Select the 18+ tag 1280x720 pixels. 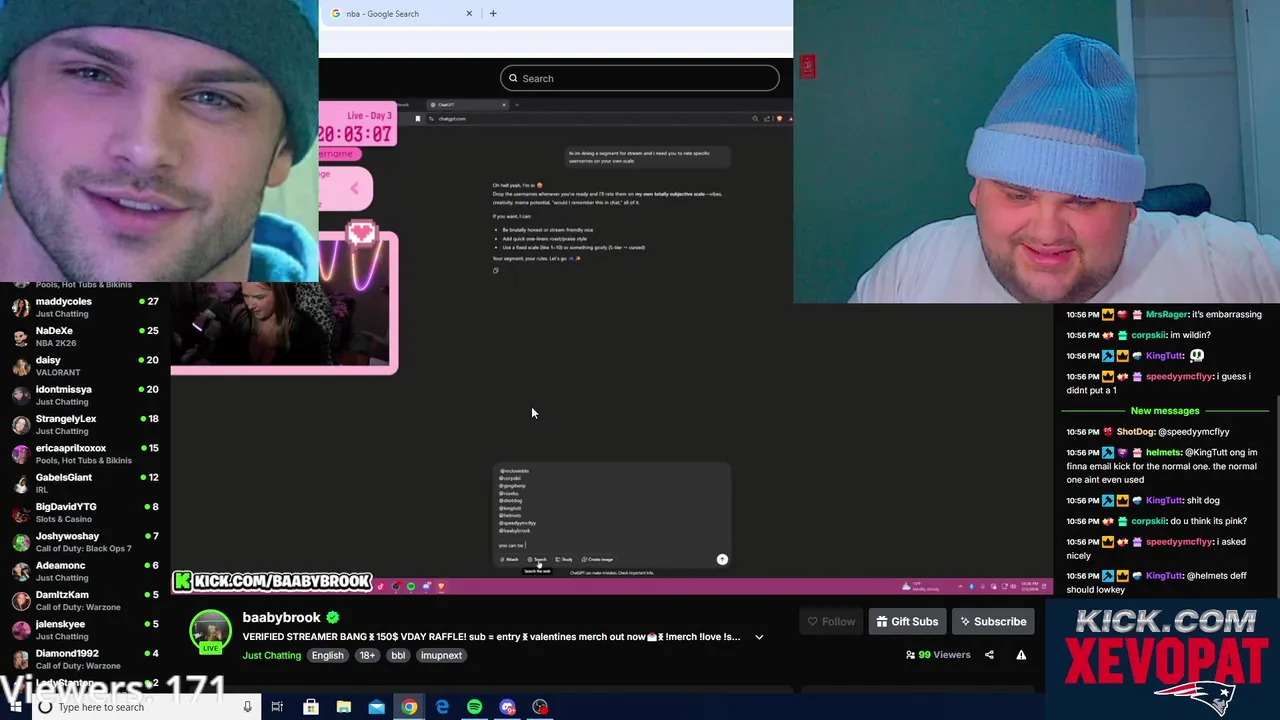coord(367,656)
